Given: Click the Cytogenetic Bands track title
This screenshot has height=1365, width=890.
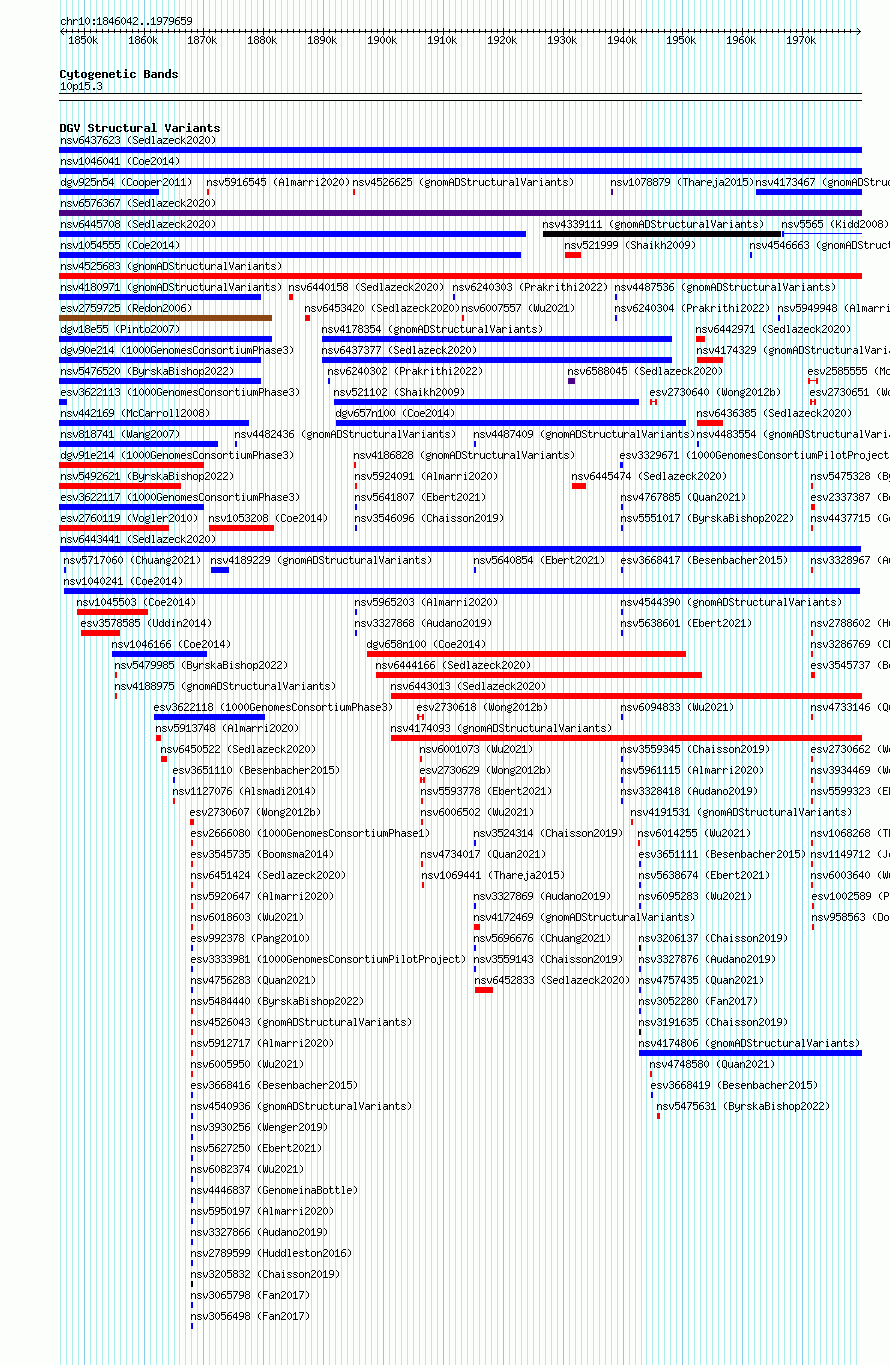Looking at the screenshot, I should (x=119, y=74).
